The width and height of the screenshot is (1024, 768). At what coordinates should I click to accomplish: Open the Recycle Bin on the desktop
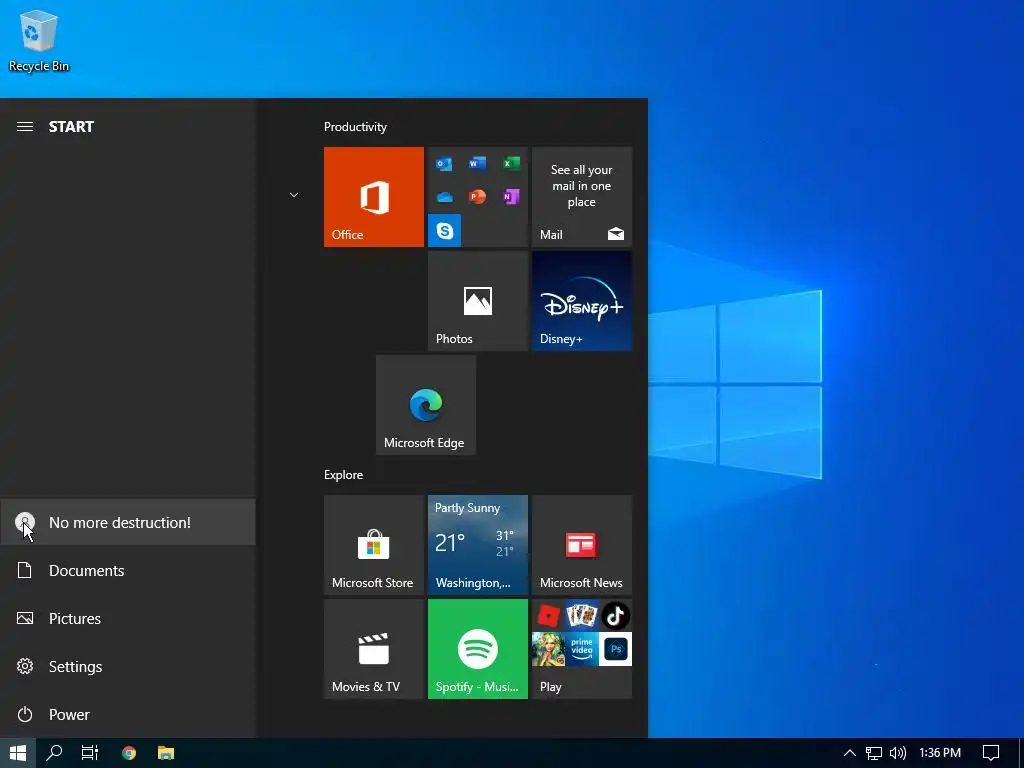tap(39, 41)
